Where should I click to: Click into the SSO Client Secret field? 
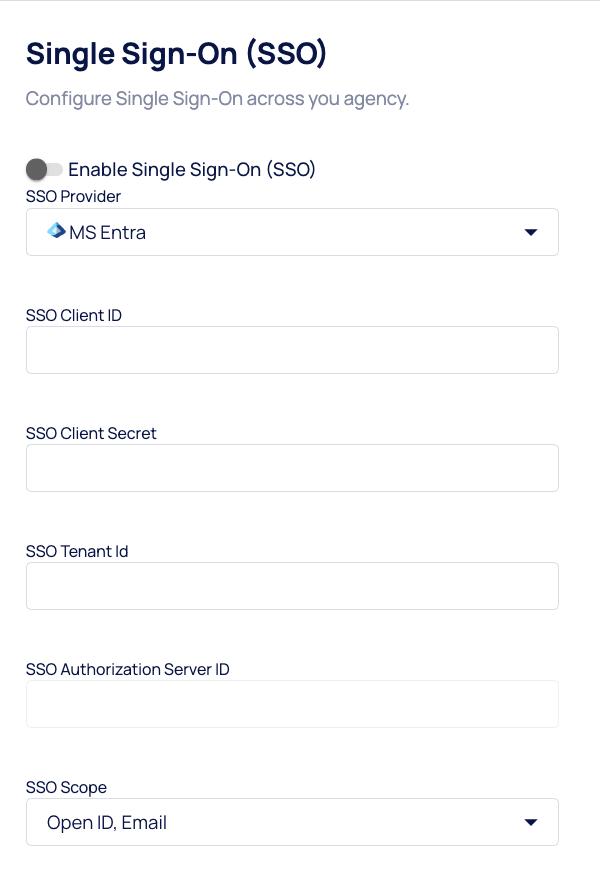[x=292, y=468]
